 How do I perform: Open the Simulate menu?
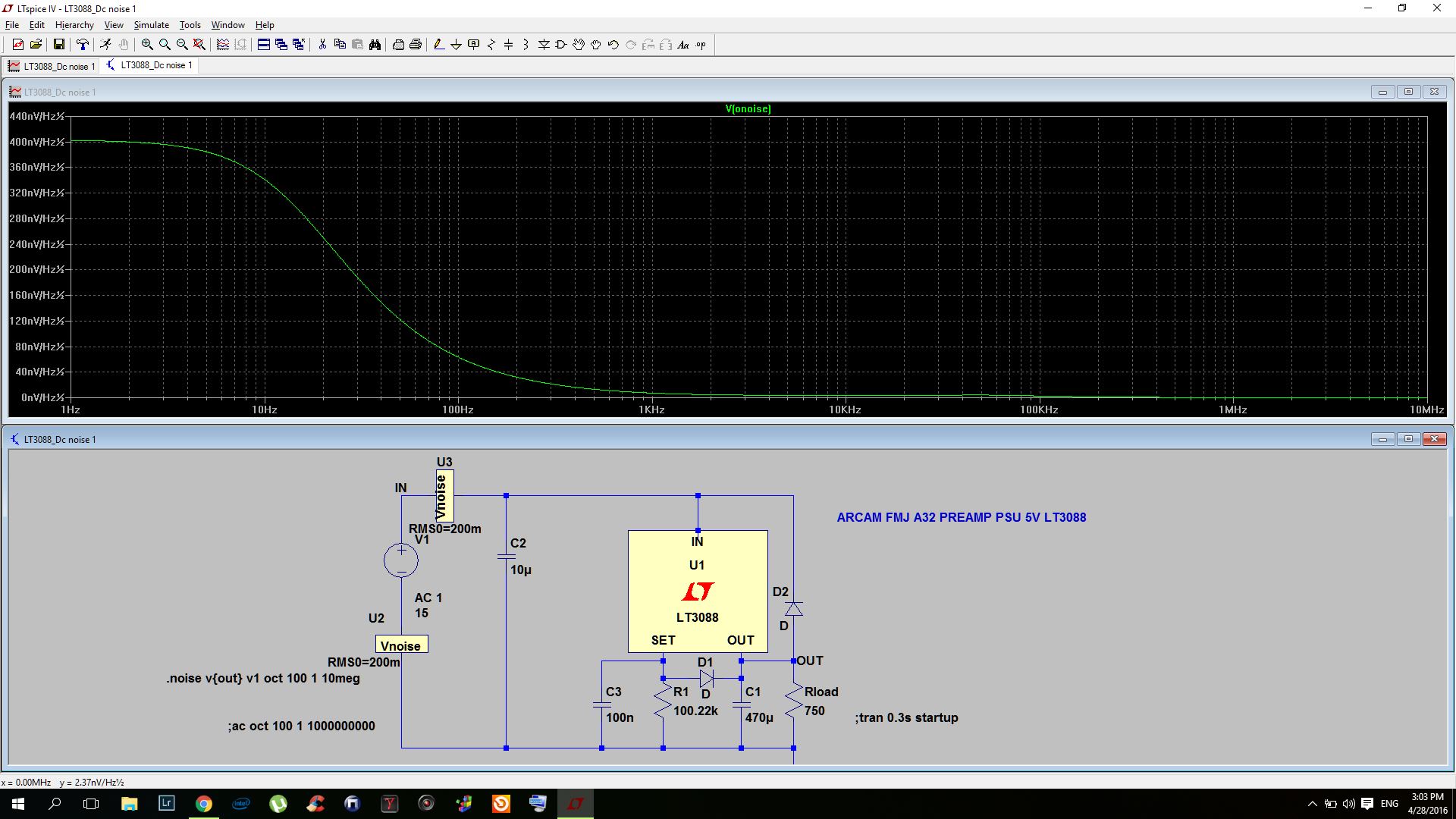152,25
